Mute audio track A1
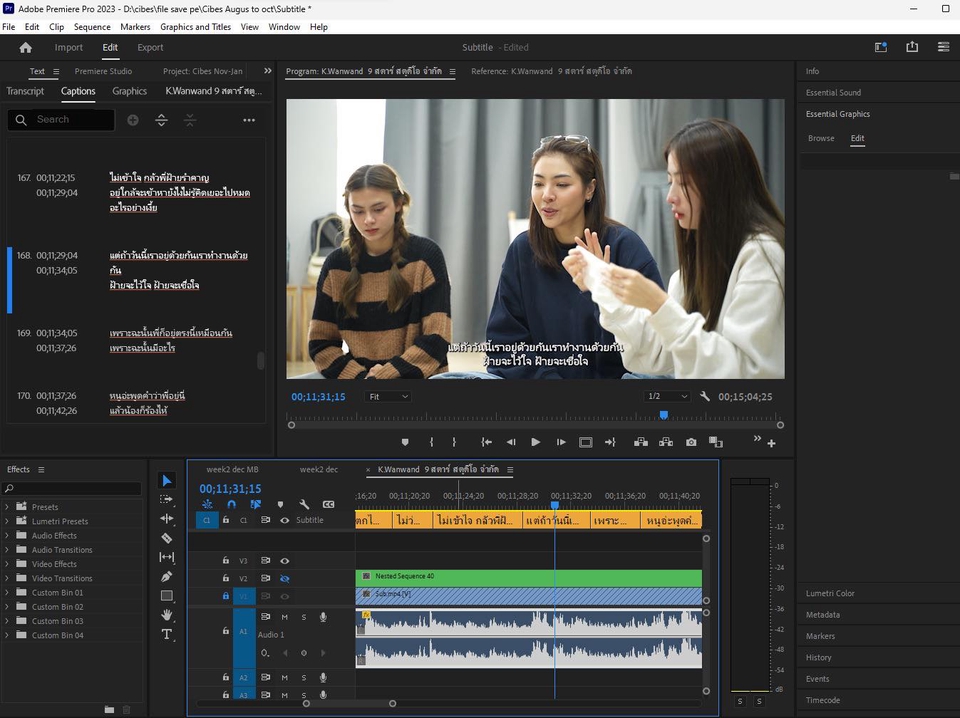The height and width of the screenshot is (718, 960). (285, 617)
